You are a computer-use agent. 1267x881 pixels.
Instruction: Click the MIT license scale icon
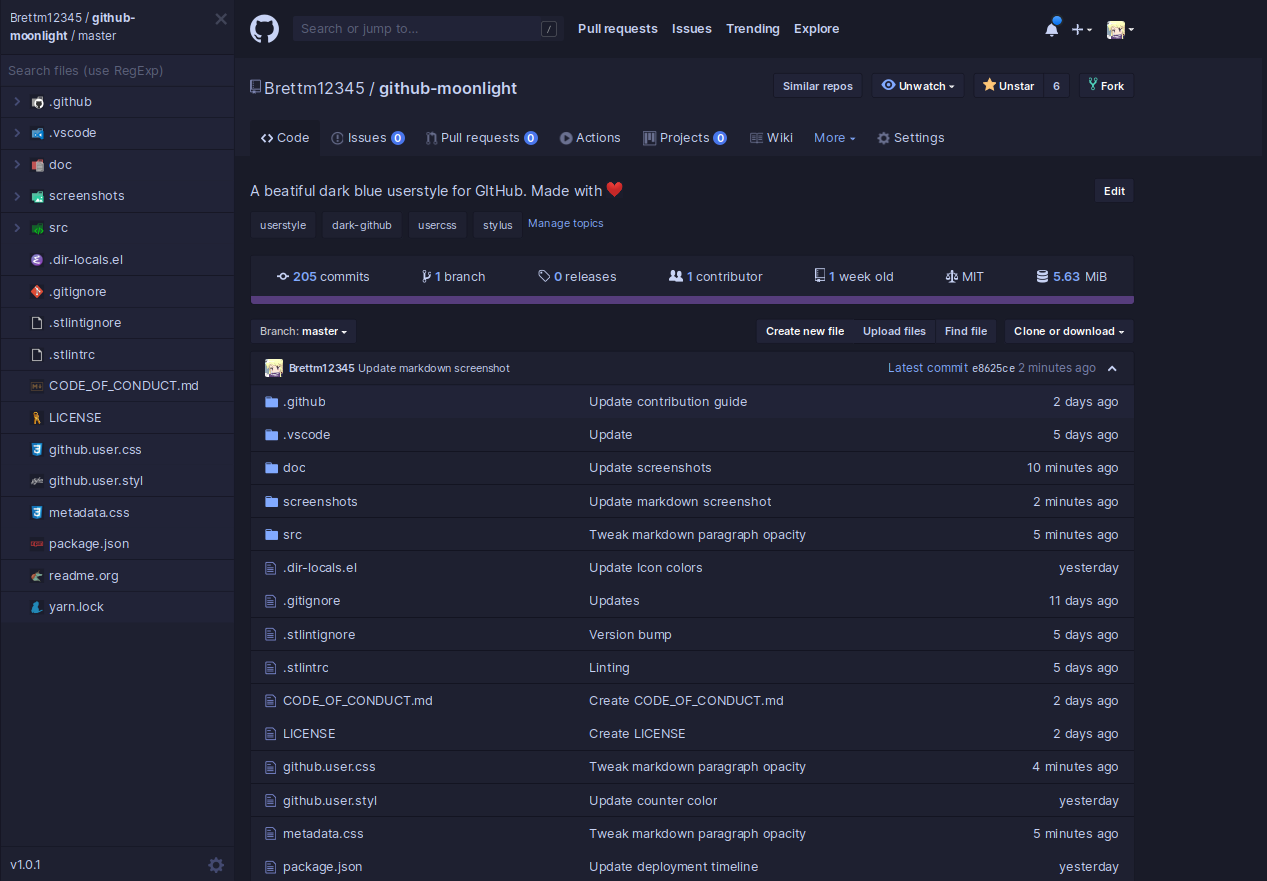click(x=951, y=276)
